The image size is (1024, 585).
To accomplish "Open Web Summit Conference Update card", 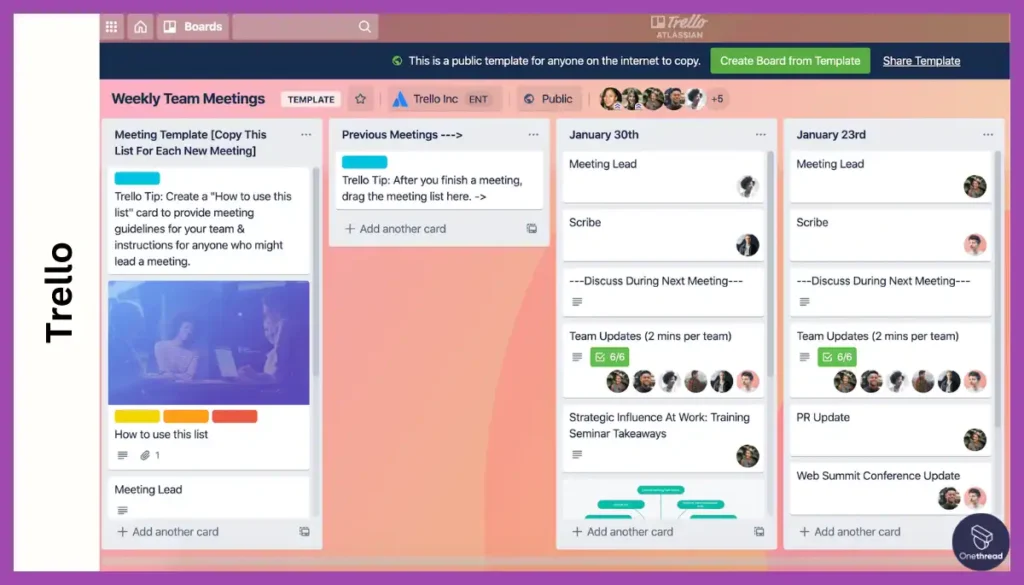I will coord(890,488).
